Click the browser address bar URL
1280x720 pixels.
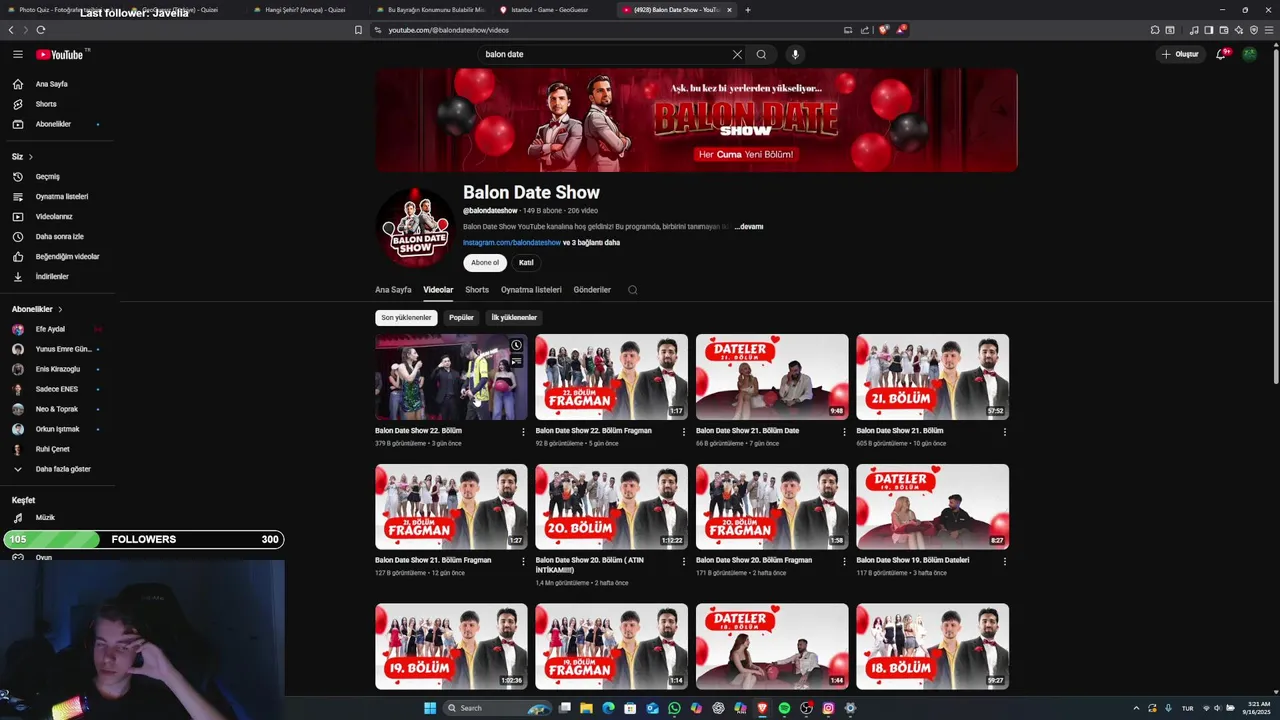tap(448, 30)
